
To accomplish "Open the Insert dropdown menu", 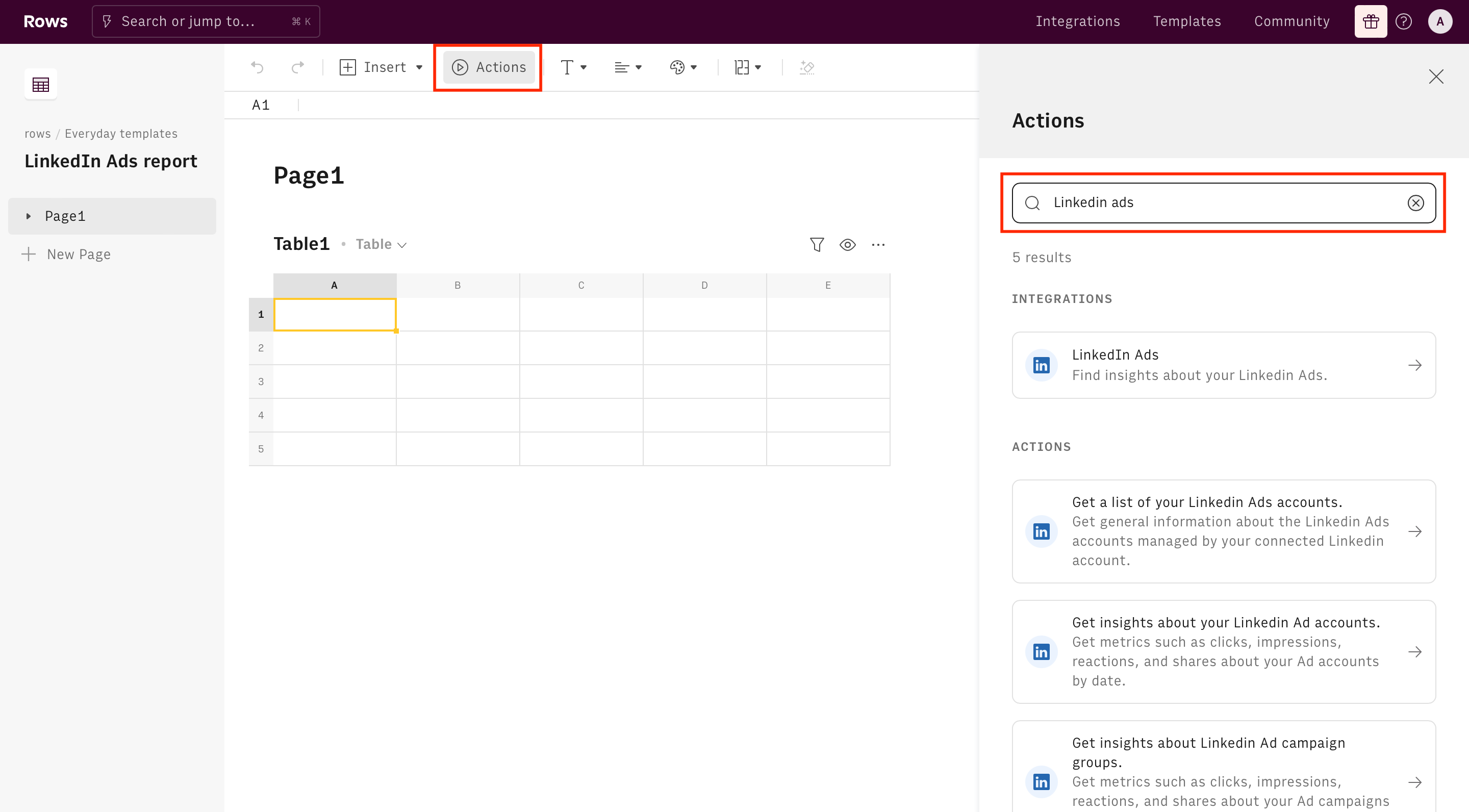I will tap(381, 67).
